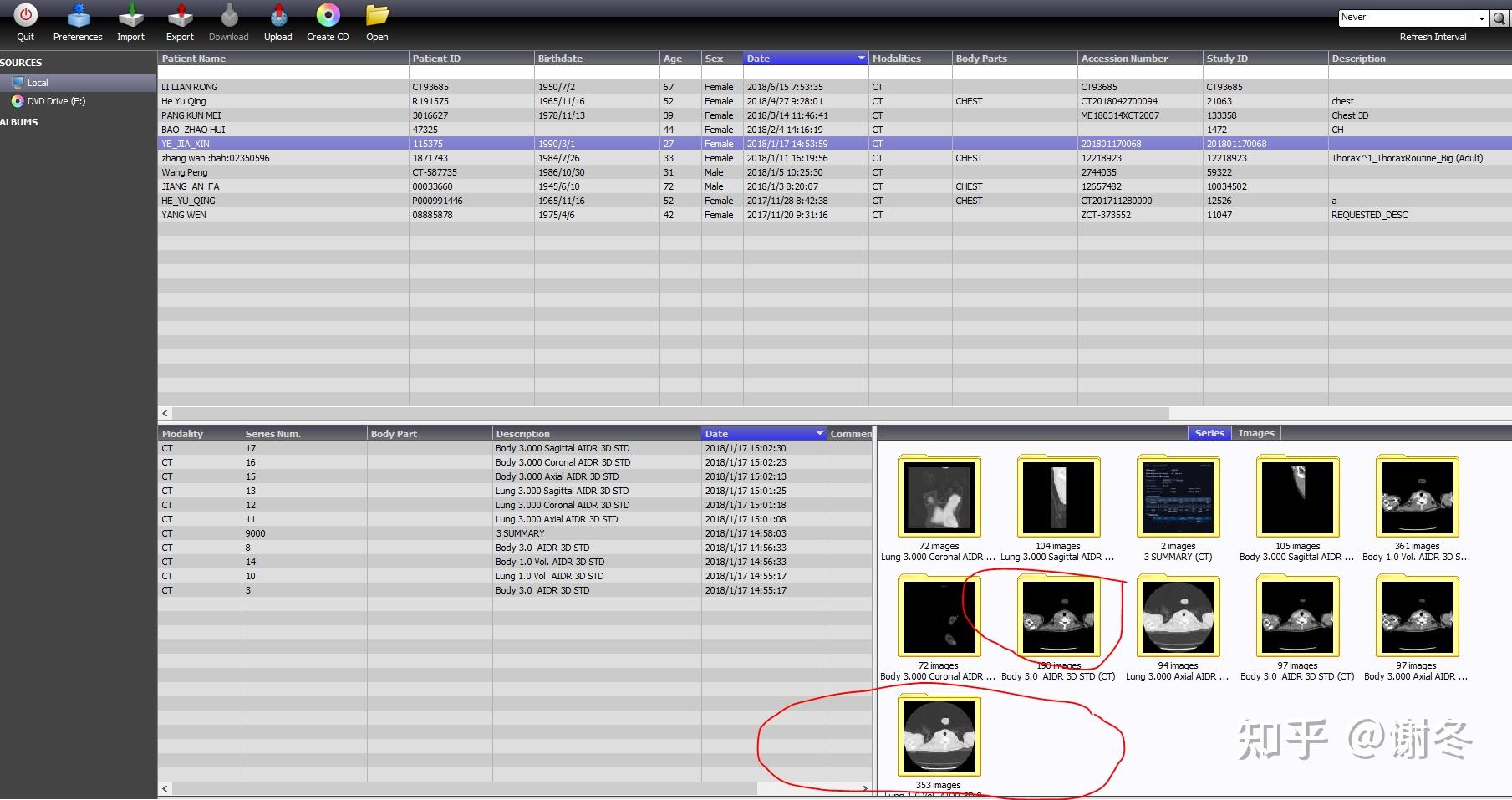1512x800 pixels.
Task: Sort by Accession Number column header
Action: point(1140,59)
